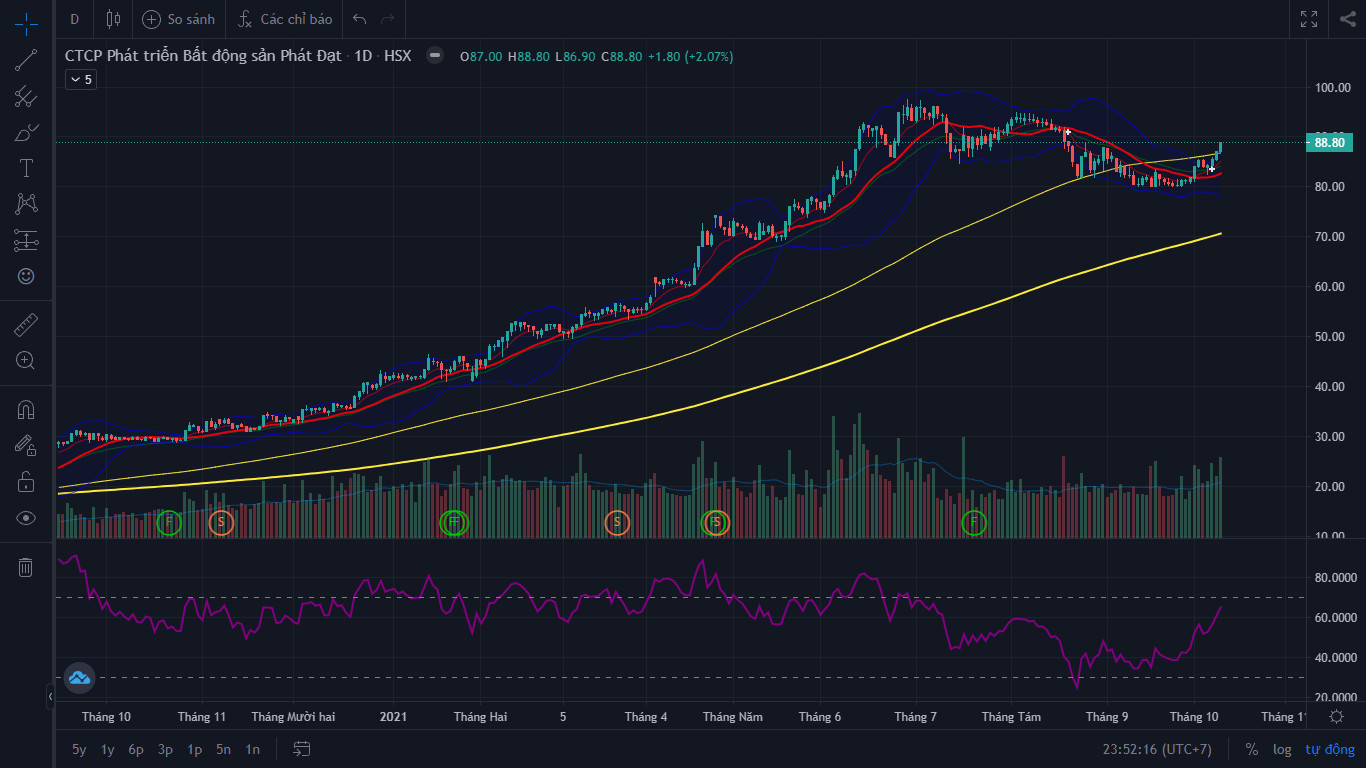
Task: Open the emoji icons tool
Action: 26,276
